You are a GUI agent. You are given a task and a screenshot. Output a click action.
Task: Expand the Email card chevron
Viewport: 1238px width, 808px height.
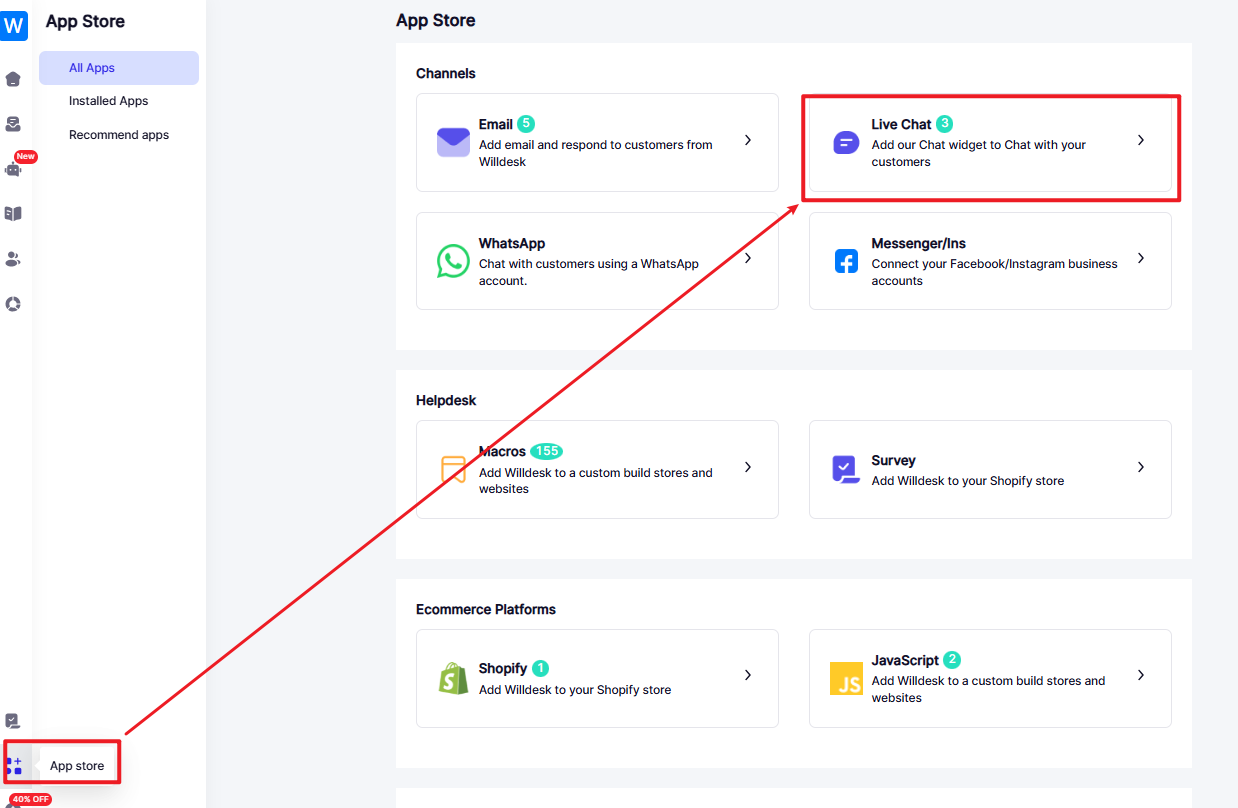tap(748, 140)
